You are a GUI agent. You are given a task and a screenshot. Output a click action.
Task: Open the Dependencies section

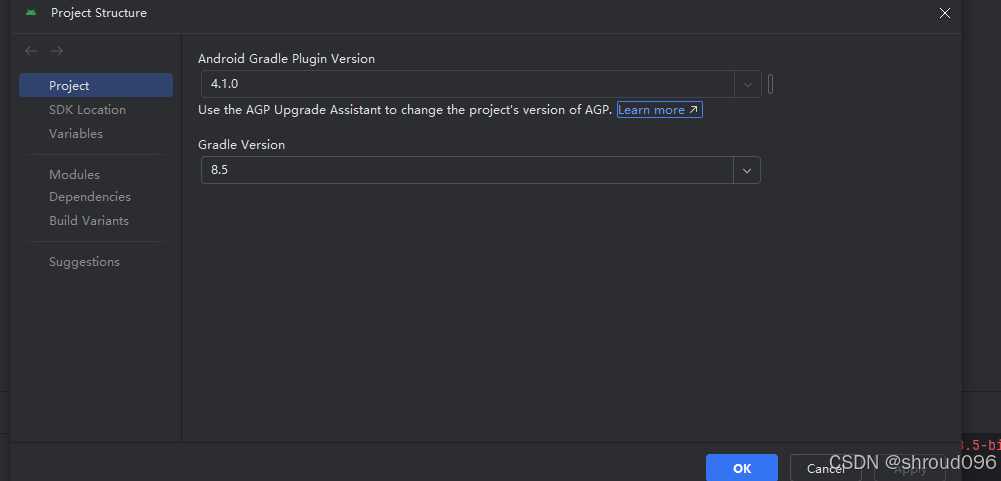90,197
